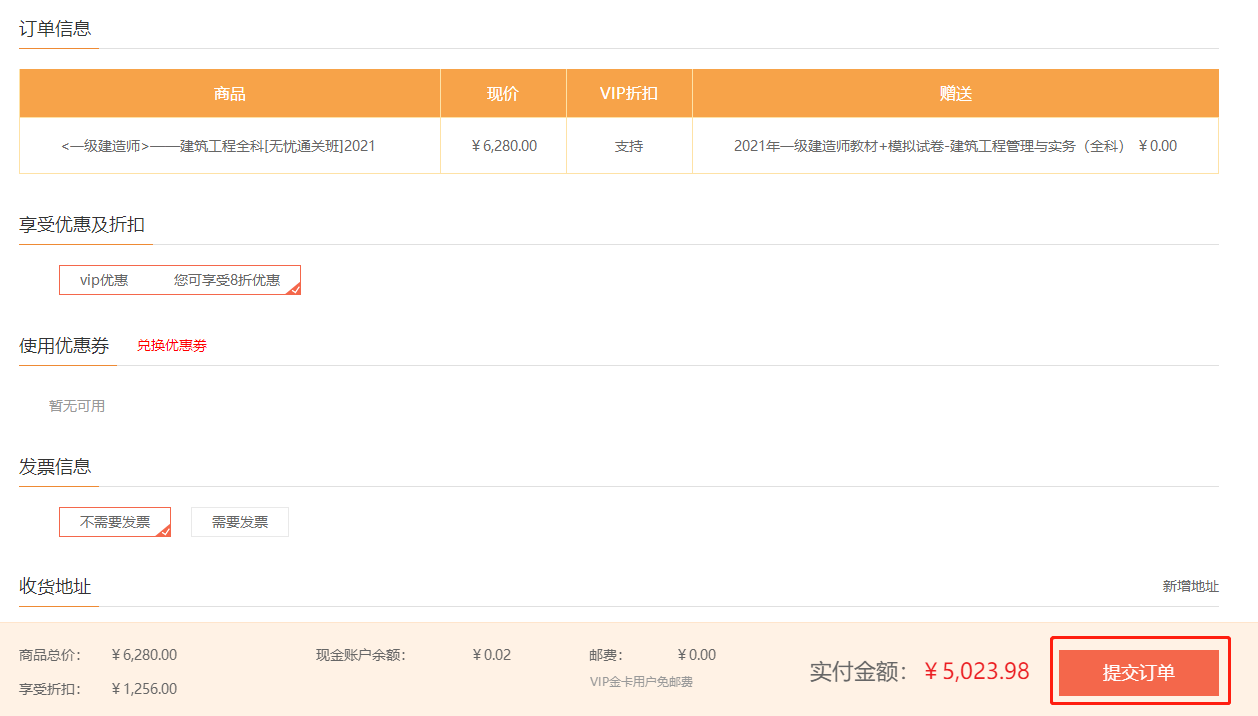
Task: Click the 实付金额 payable amount ¥5,023.98
Action: [977, 671]
